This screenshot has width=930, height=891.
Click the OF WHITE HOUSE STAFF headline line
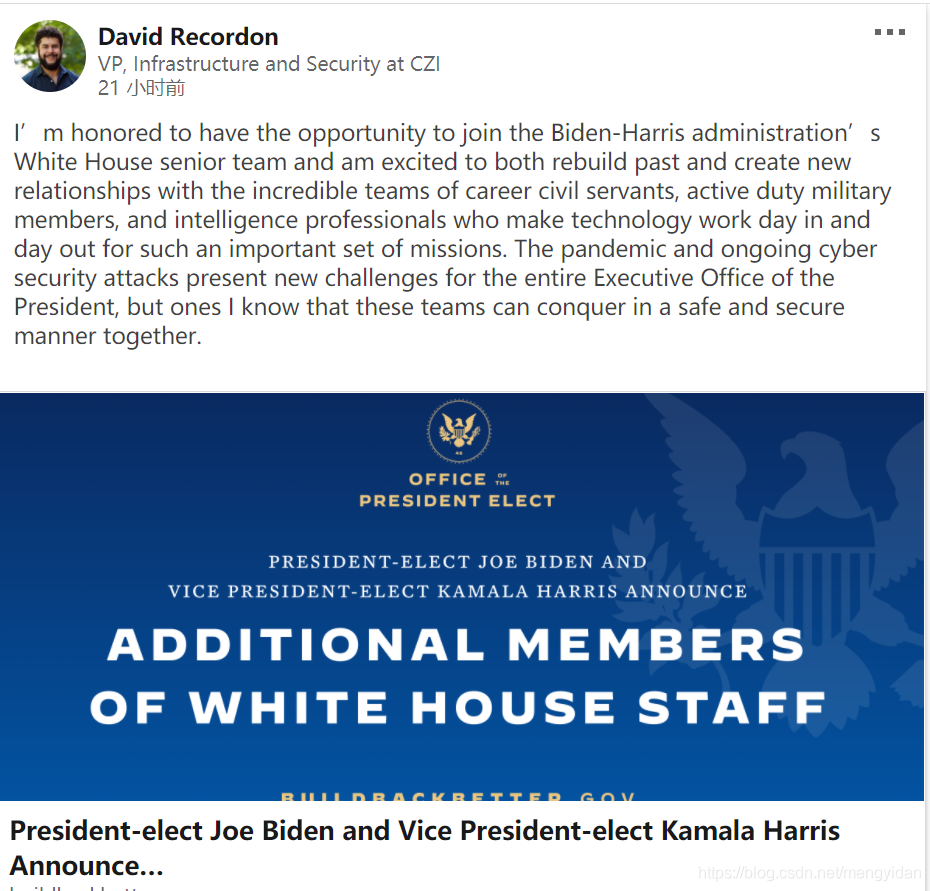(x=458, y=707)
